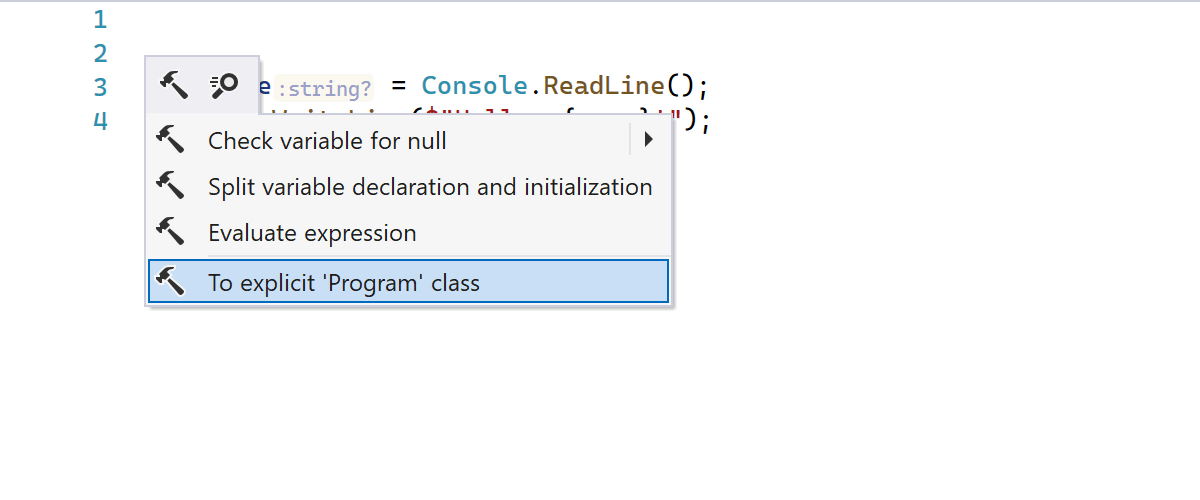Screen dimensions: 1200x500
Task: Click line number 4 in the gutter
Action: (x=100, y=121)
